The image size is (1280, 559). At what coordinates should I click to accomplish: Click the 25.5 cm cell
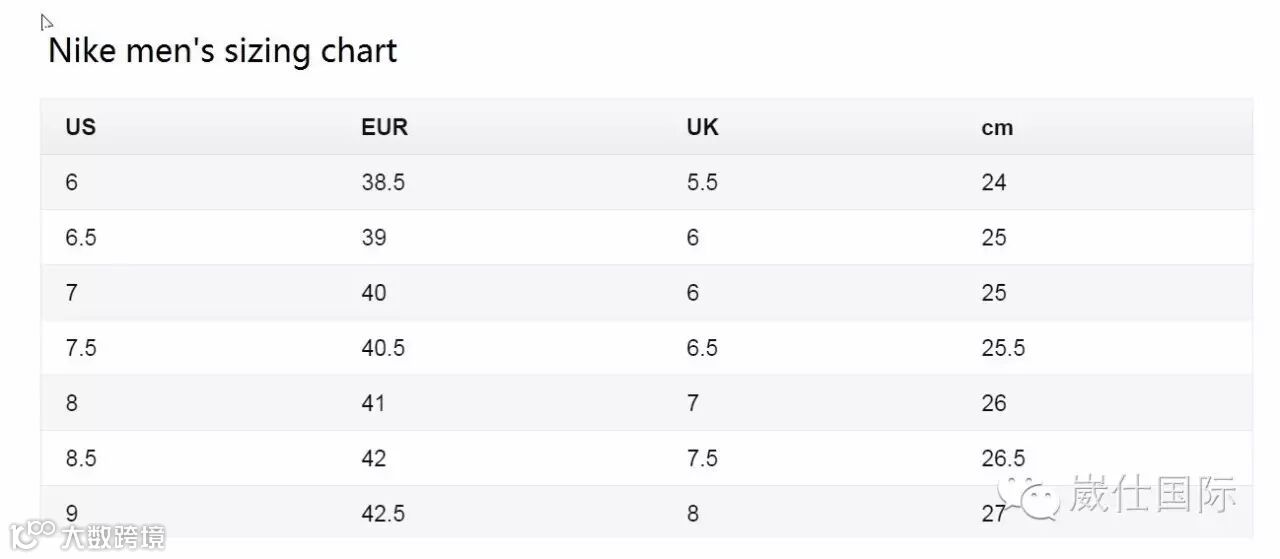click(1003, 348)
